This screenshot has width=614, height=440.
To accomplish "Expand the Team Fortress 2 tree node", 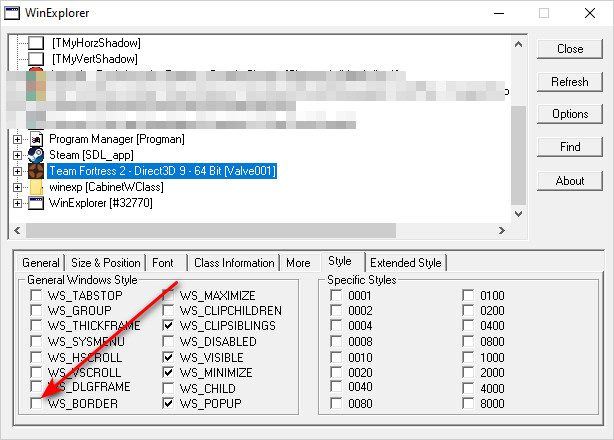I will (17, 171).
